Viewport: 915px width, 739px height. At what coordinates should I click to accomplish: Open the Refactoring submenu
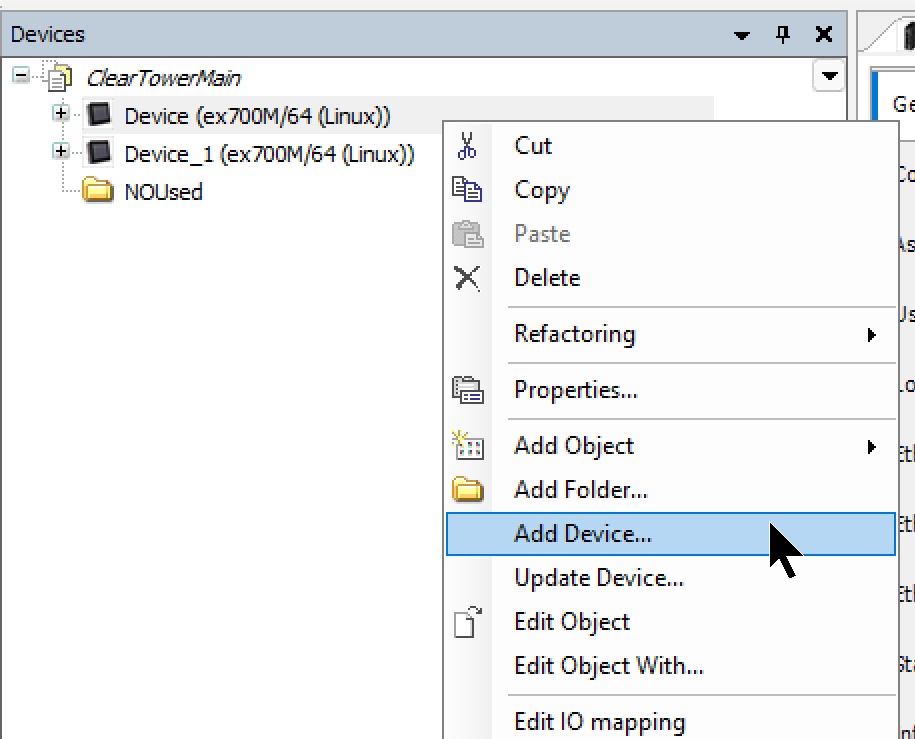[574, 334]
